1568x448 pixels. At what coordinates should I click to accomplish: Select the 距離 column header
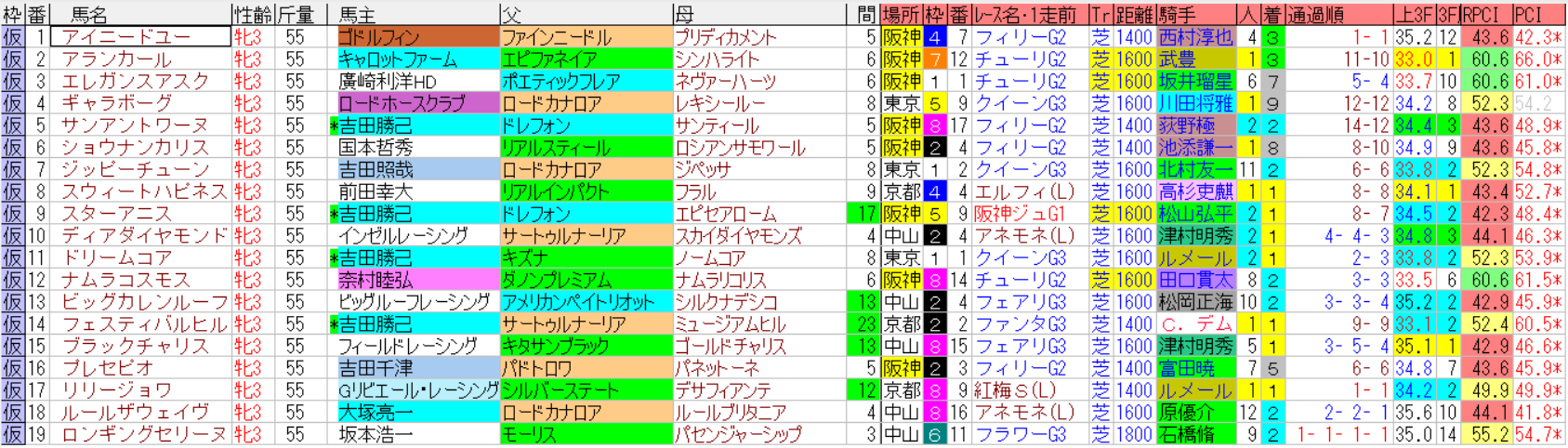1134,14
